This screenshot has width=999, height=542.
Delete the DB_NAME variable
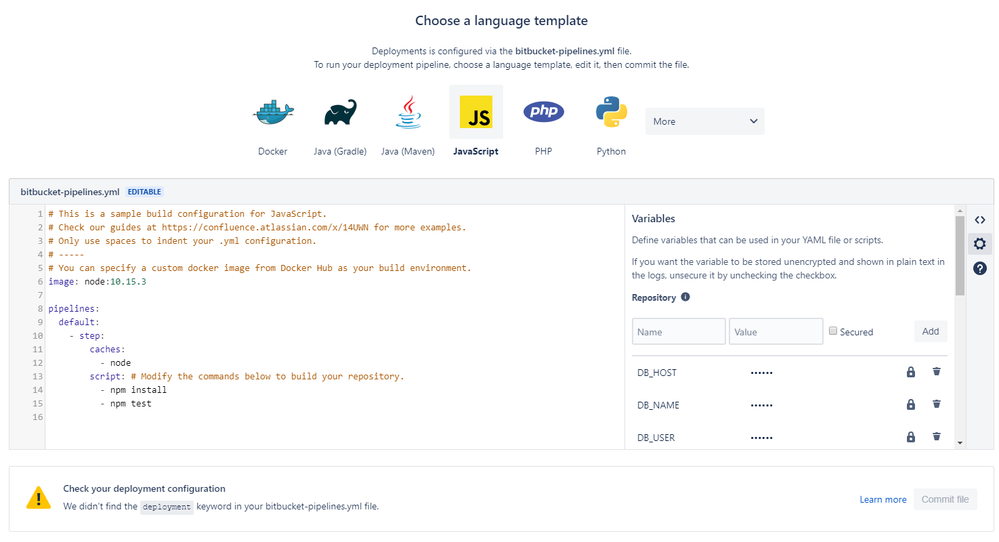pyautogui.click(x=937, y=404)
